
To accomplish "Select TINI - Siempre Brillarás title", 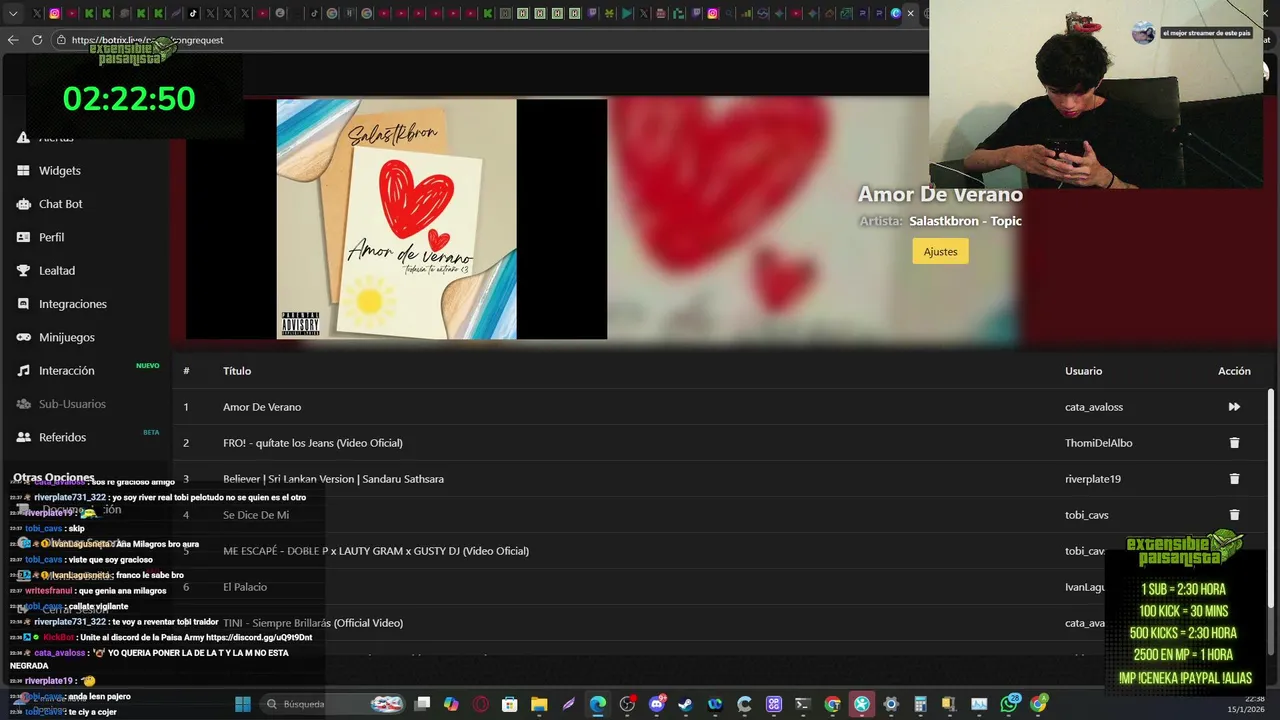I will click(x=313, y=623).
